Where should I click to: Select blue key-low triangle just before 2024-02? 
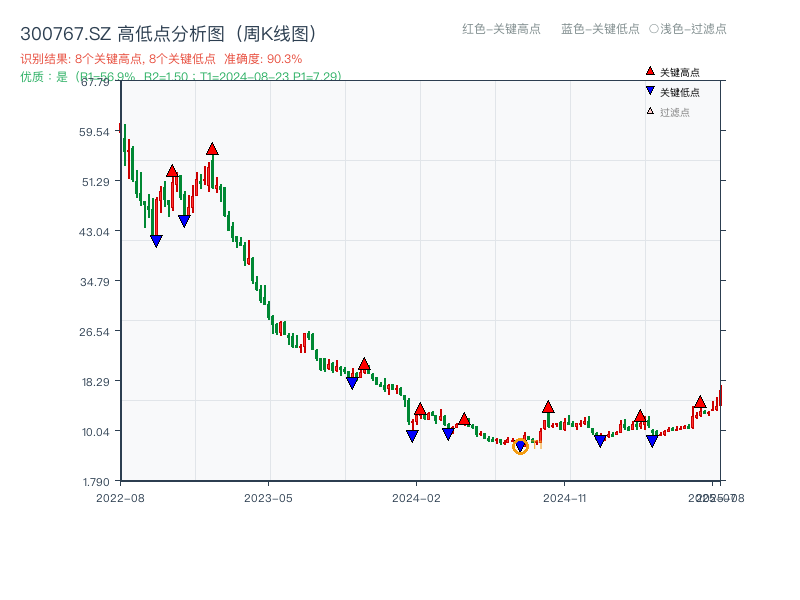412,436
